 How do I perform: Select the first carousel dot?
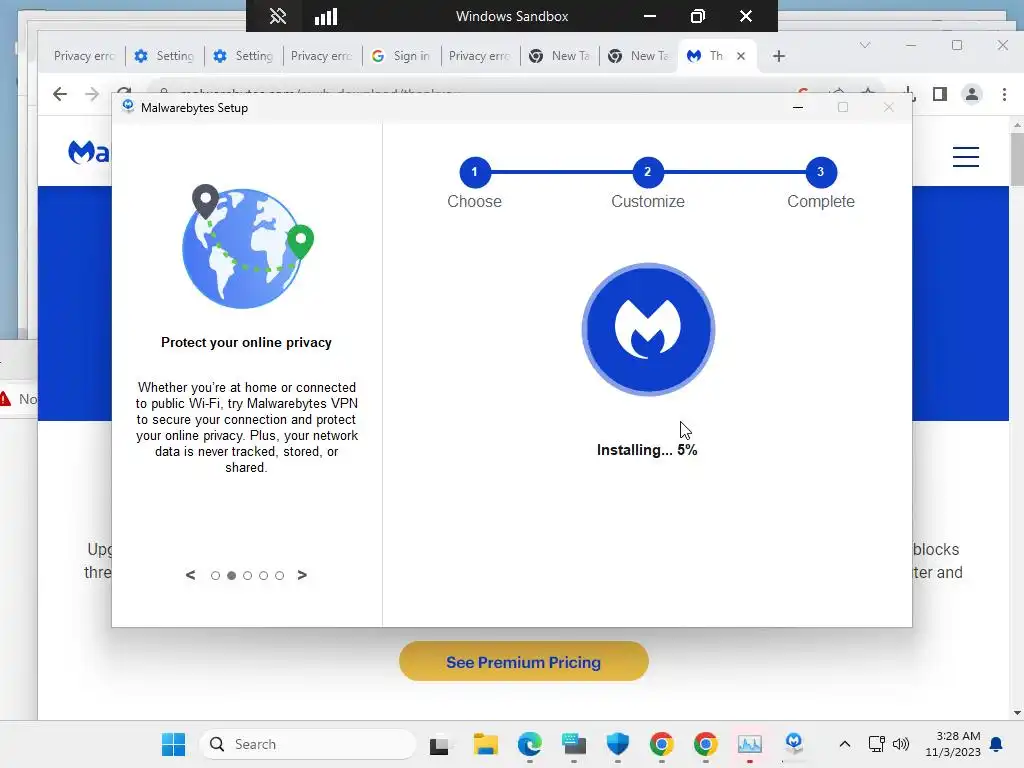216,575
